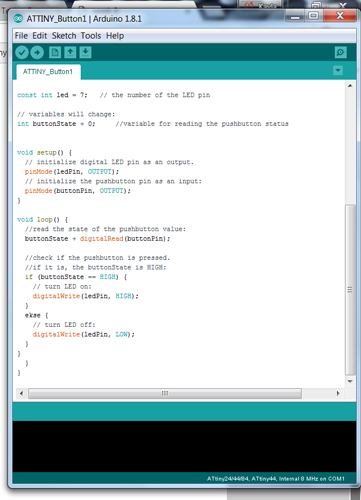The width and height of the screenshot is (361, 500).
Task: Click 'if (buttonState == HIGH)' line
Action: click(x=76, y=277)
